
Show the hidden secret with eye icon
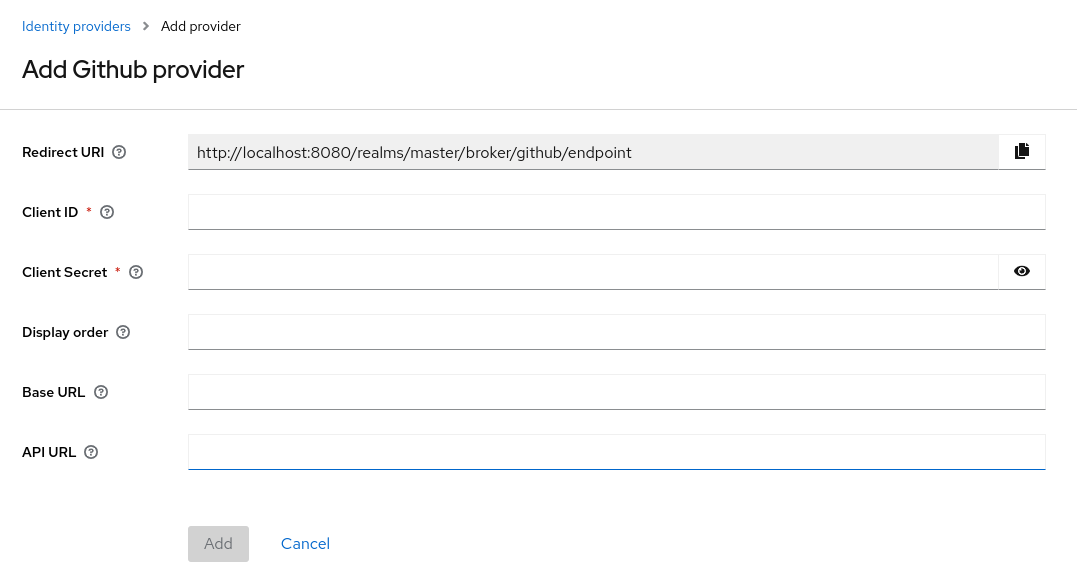coord(1021,271)
